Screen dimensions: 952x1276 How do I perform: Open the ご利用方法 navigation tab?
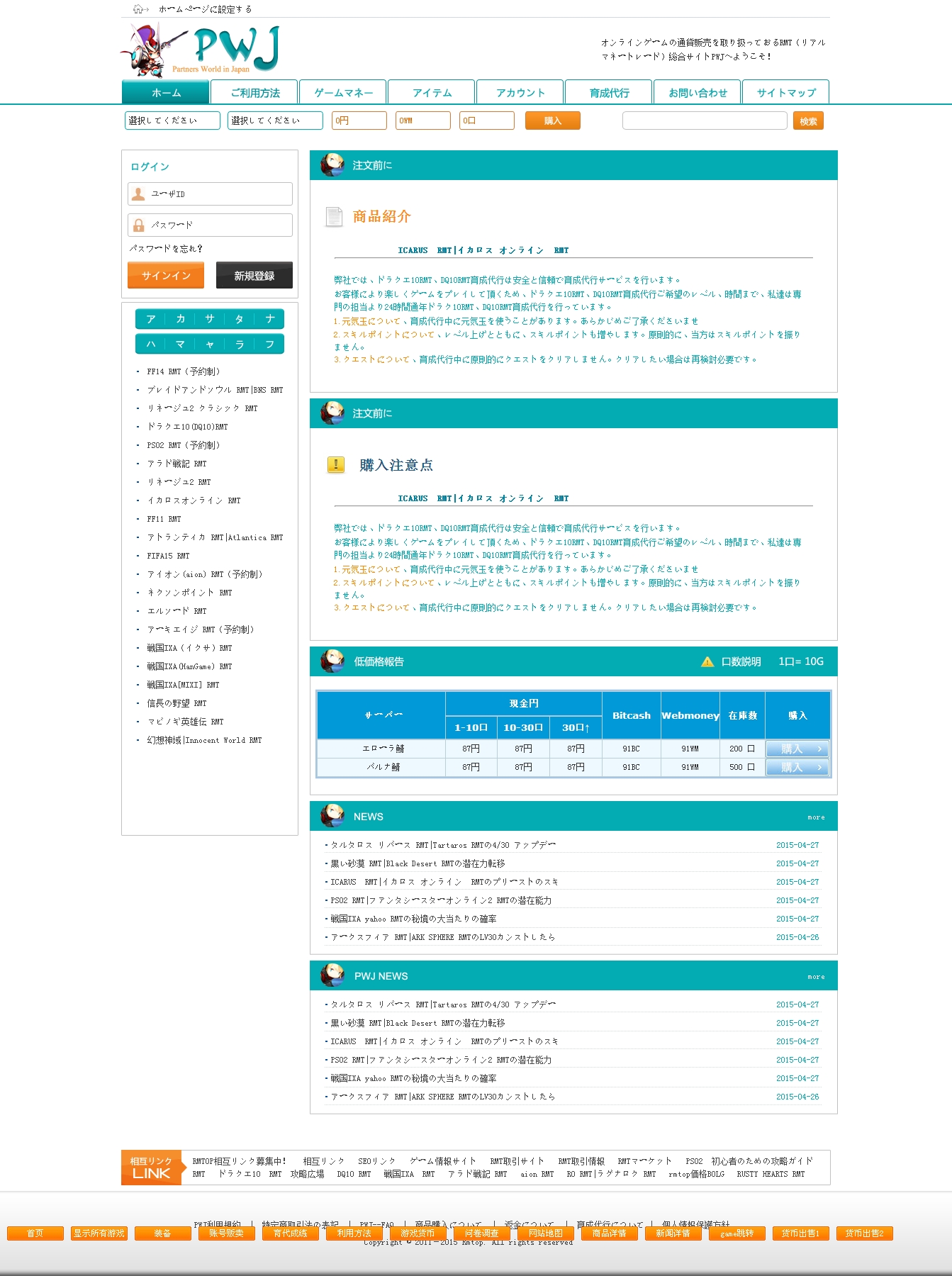click(254, 92)
